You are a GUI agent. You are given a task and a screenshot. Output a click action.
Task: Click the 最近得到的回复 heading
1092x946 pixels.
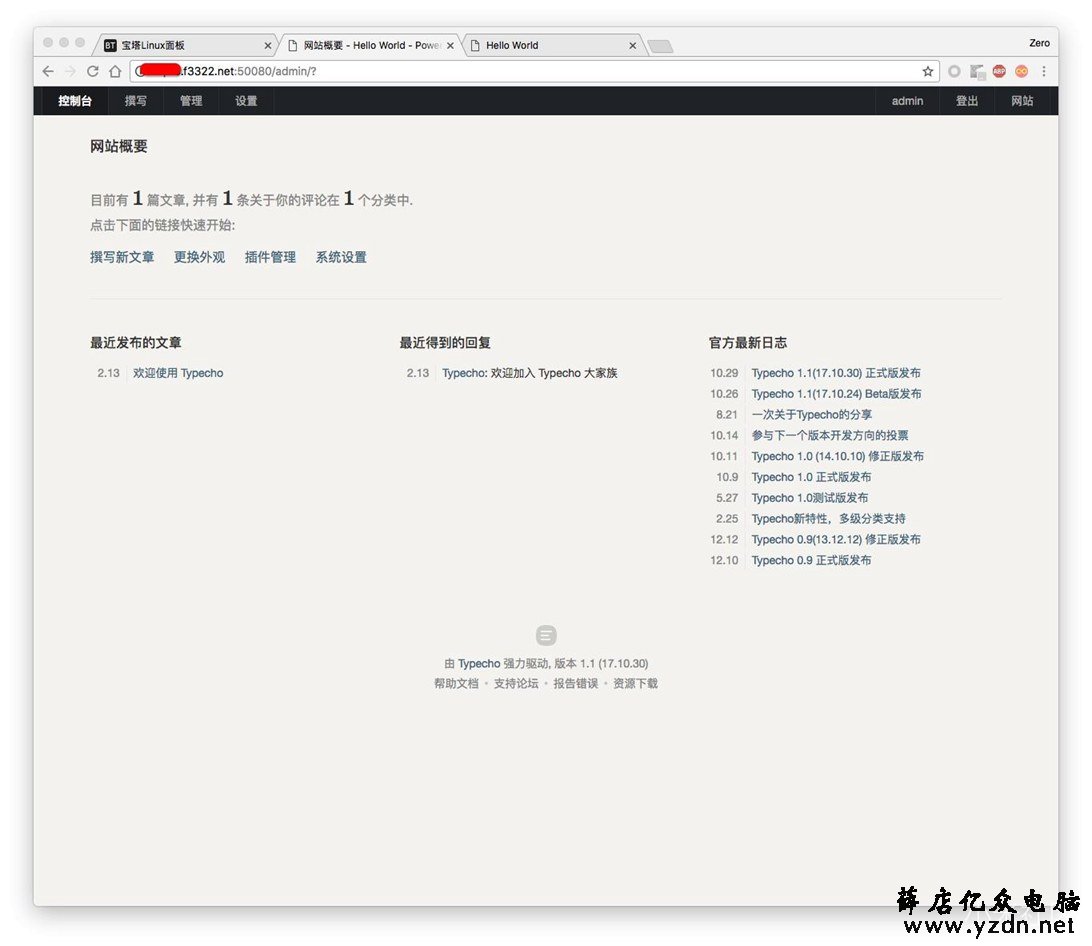(445, 343)
